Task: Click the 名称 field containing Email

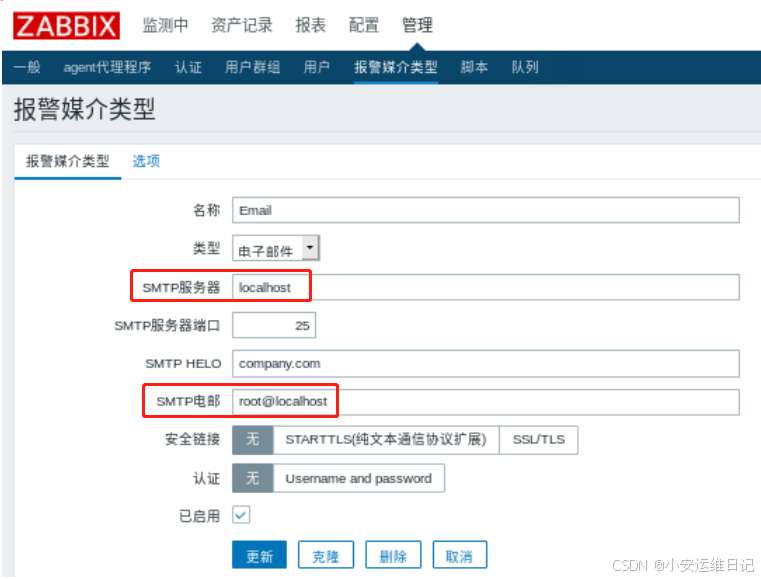Action: click(486, 210)
